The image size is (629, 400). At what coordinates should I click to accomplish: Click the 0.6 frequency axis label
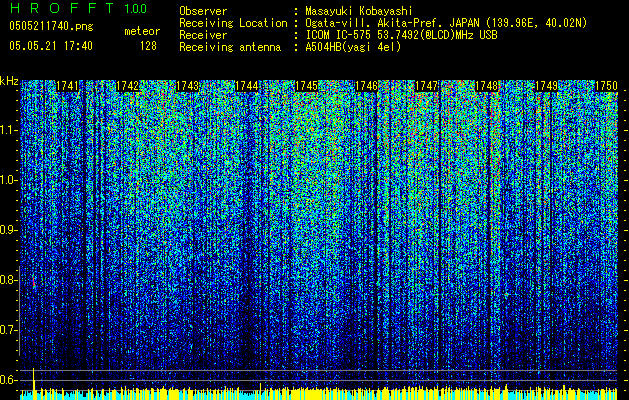pos(8,380)
